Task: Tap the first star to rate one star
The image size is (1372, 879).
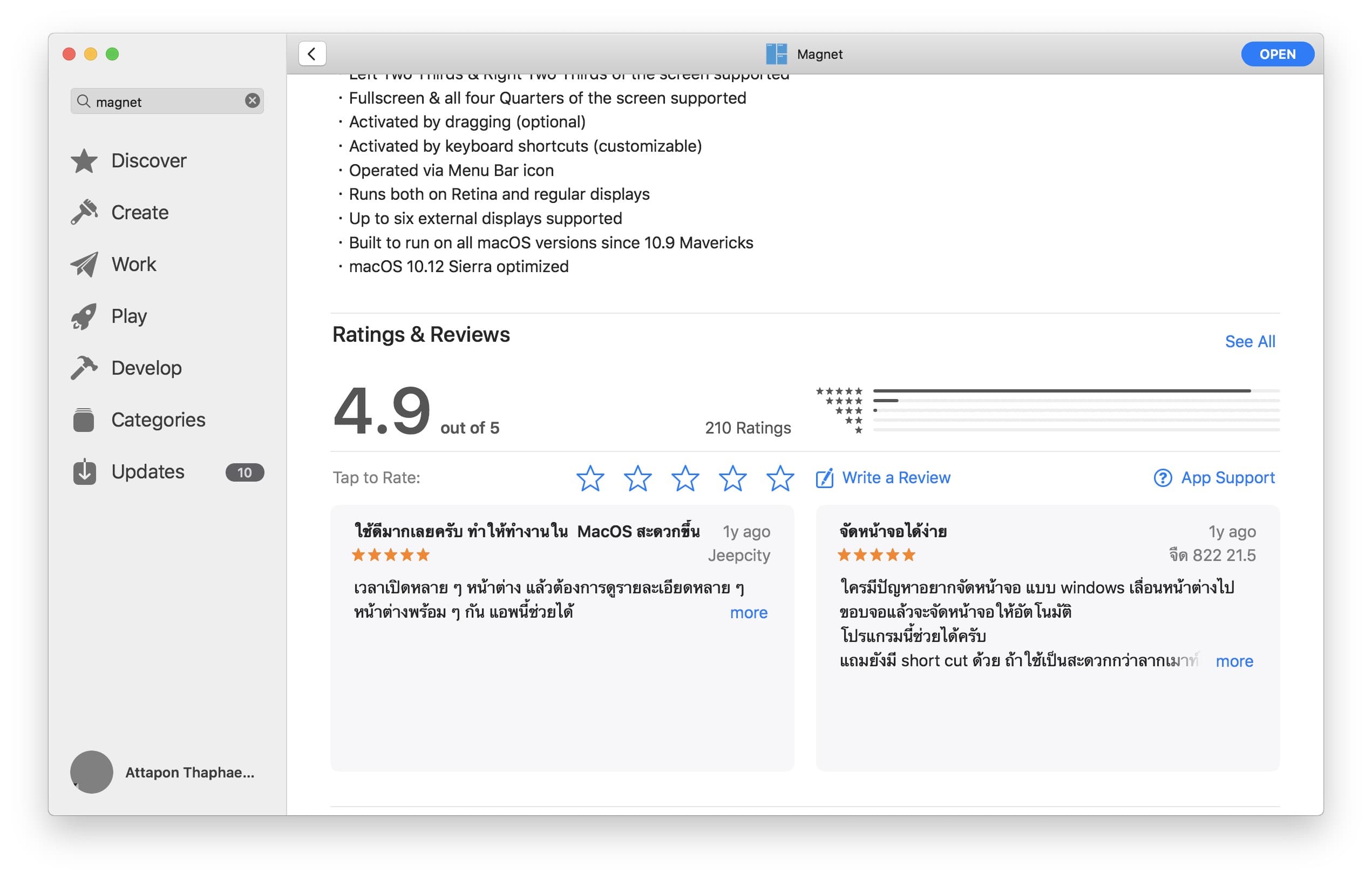Action: point(591,479)
